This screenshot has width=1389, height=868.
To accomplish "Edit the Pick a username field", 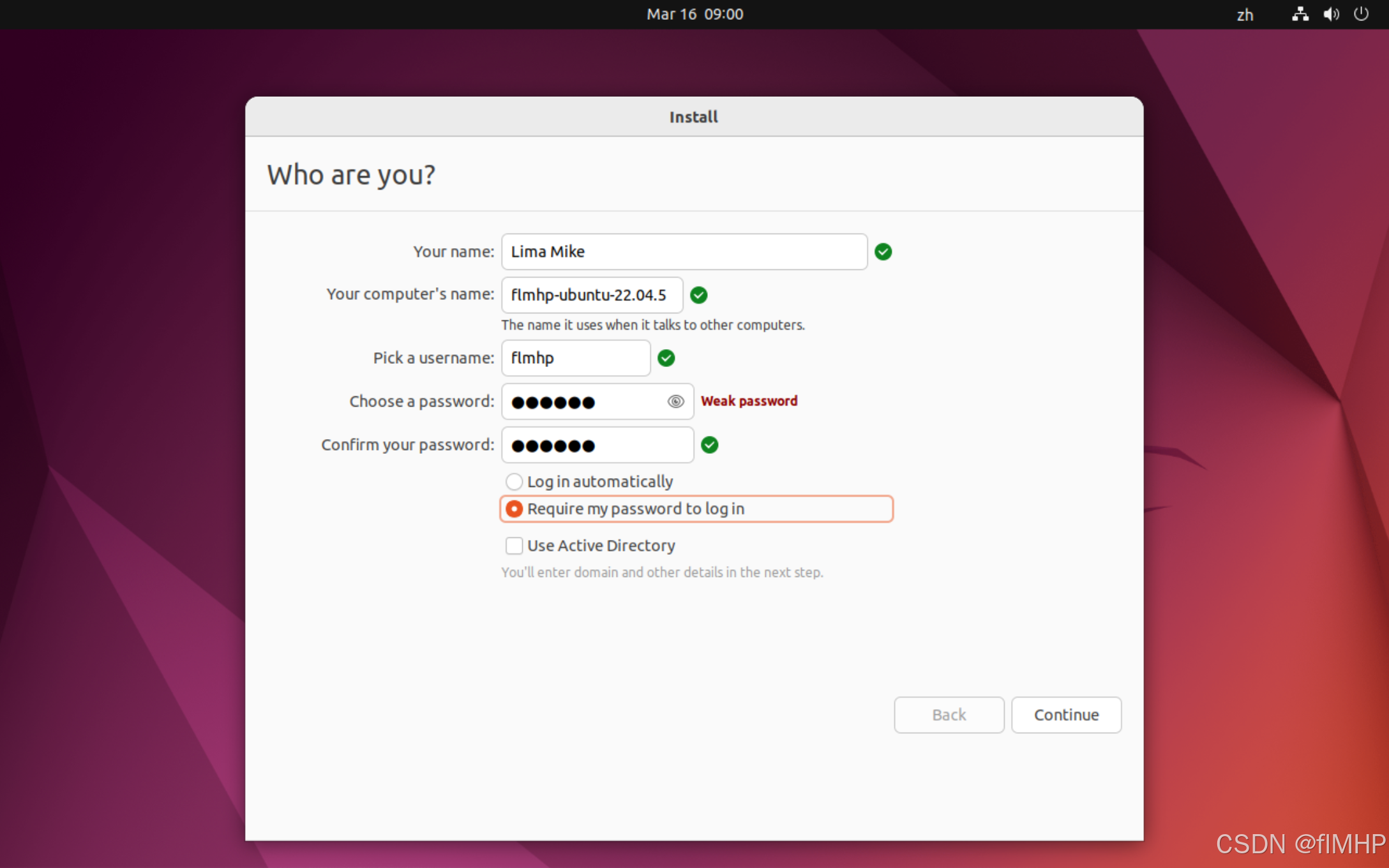I will [x=575, y=358].
